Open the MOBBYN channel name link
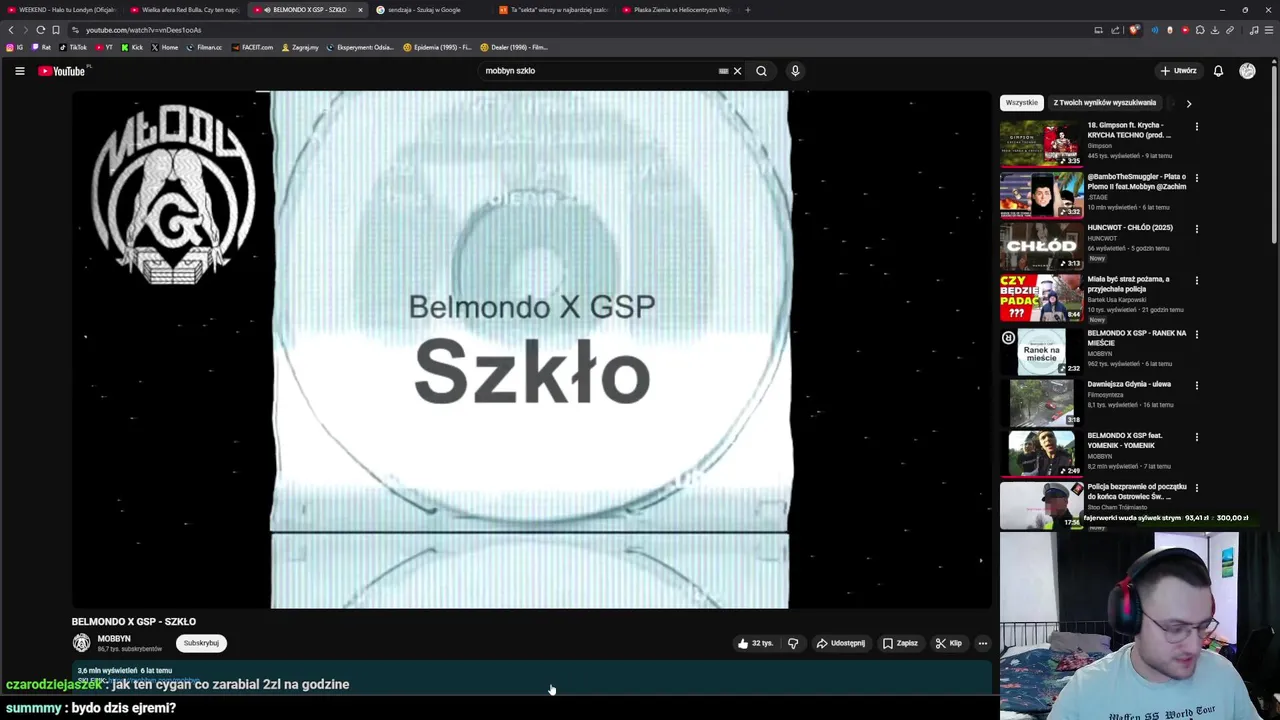Viewport: 1280px width, 720px height. tap(114, 638)
